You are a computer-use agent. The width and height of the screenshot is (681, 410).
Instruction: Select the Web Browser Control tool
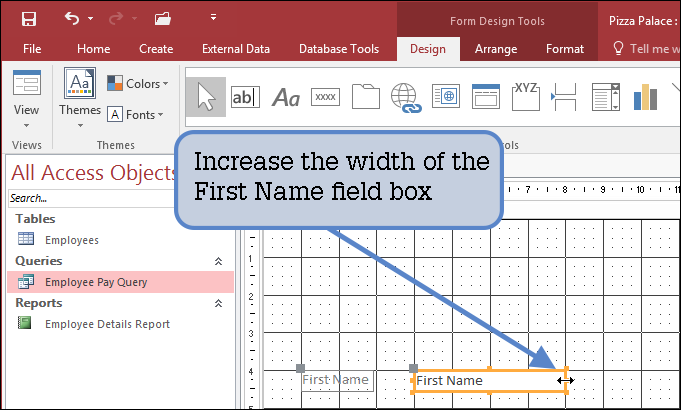pyautogui.click(x=446, y=96)
